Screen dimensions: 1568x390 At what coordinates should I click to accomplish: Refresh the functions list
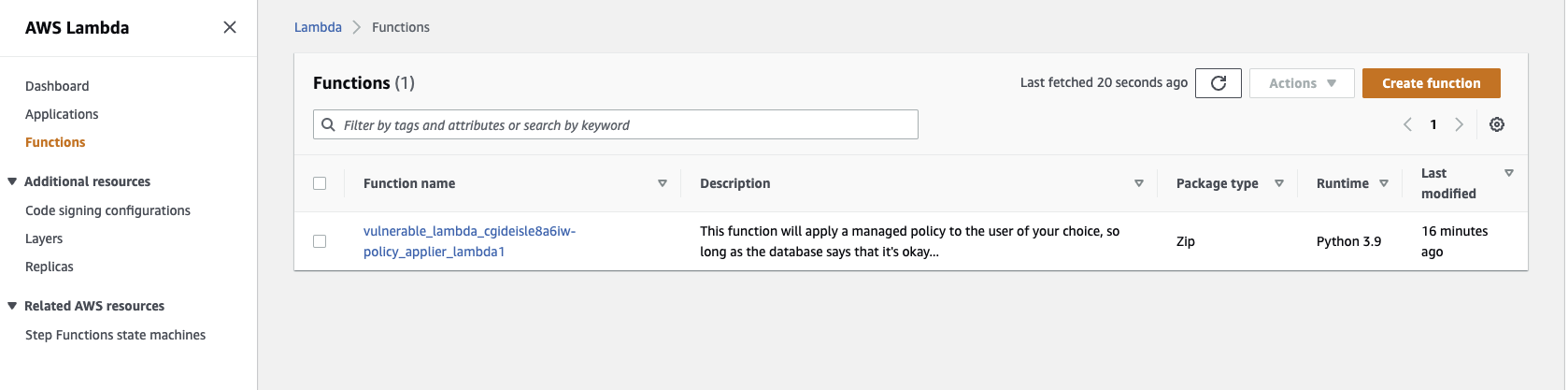click(x=1219, y=83)
